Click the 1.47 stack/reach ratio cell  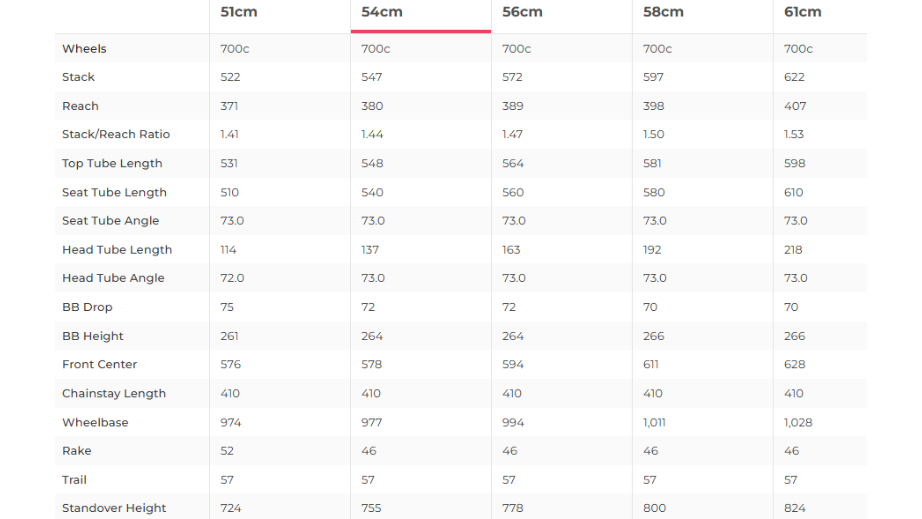pos(512,134)
